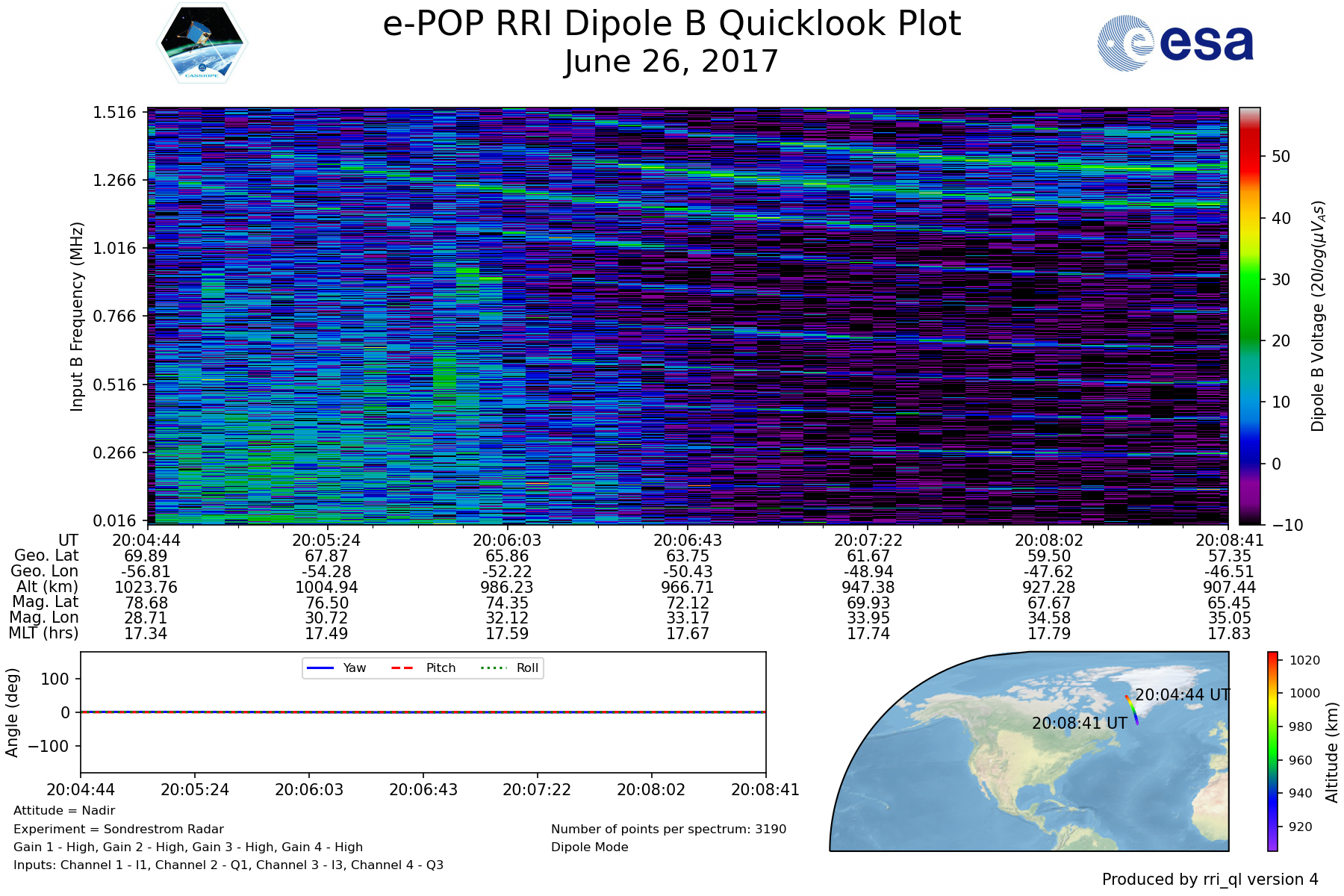This screenshot has height=896, width=1344.
Task: Click the CASSIOPE satellite hexagon logo
Action: (202, 43)
